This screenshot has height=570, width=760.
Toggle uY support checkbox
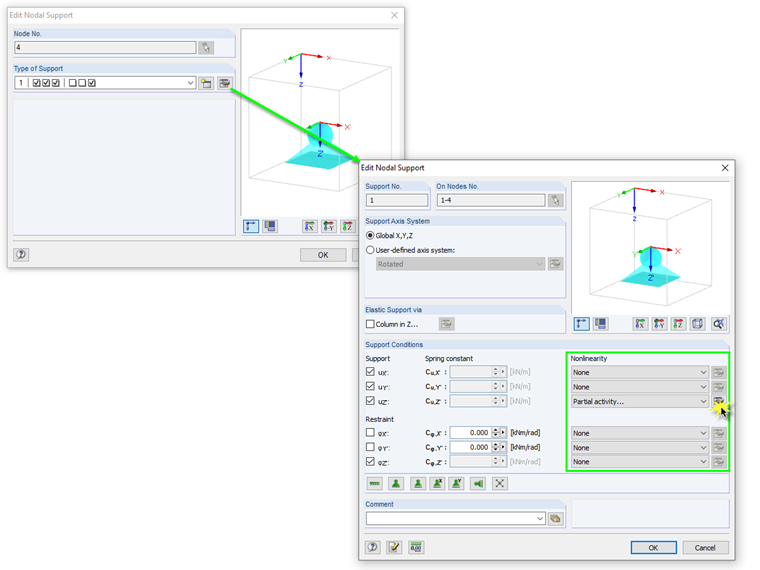point(370,386)
